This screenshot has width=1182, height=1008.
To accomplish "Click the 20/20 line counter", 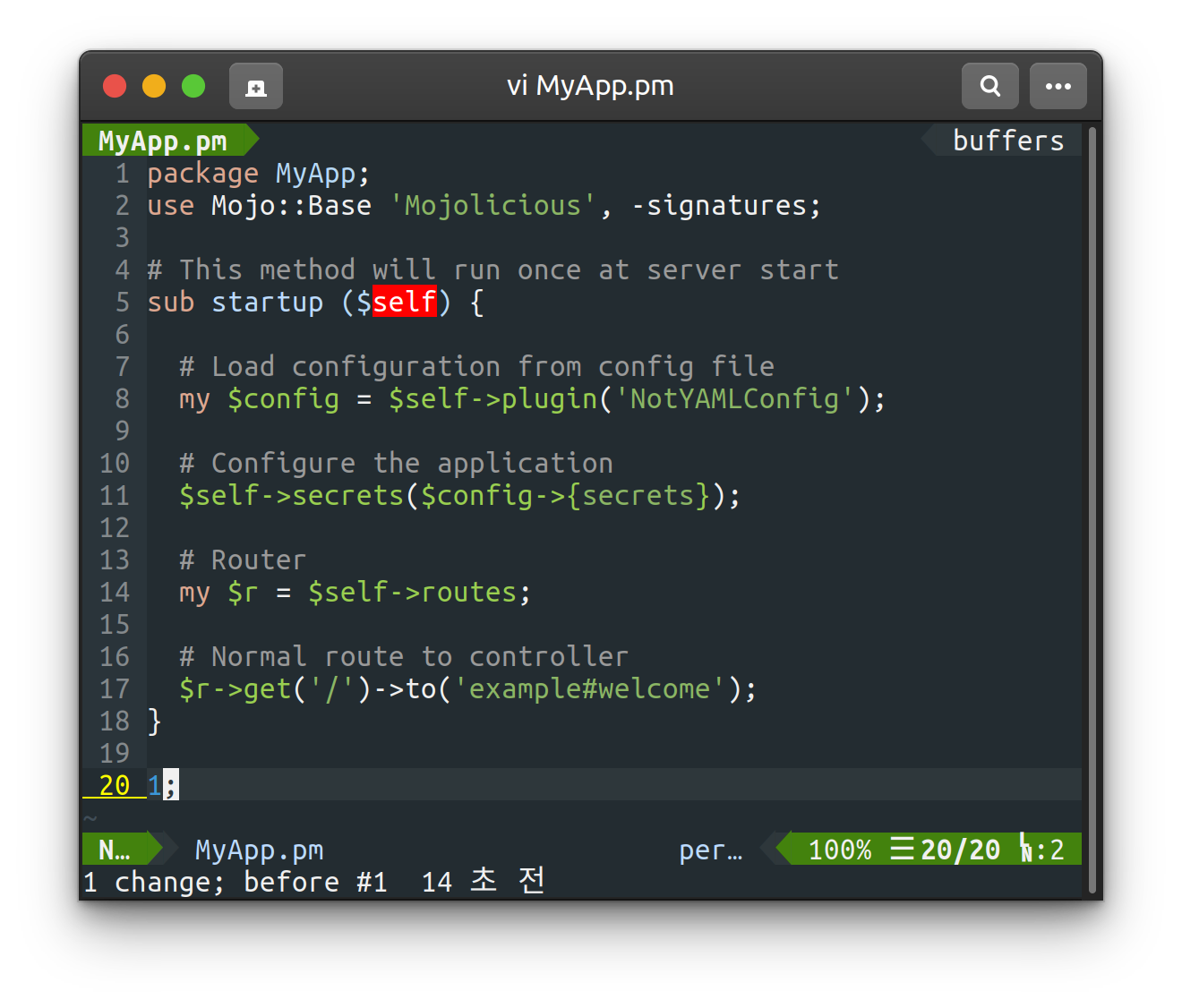I will tap(960, 850).
